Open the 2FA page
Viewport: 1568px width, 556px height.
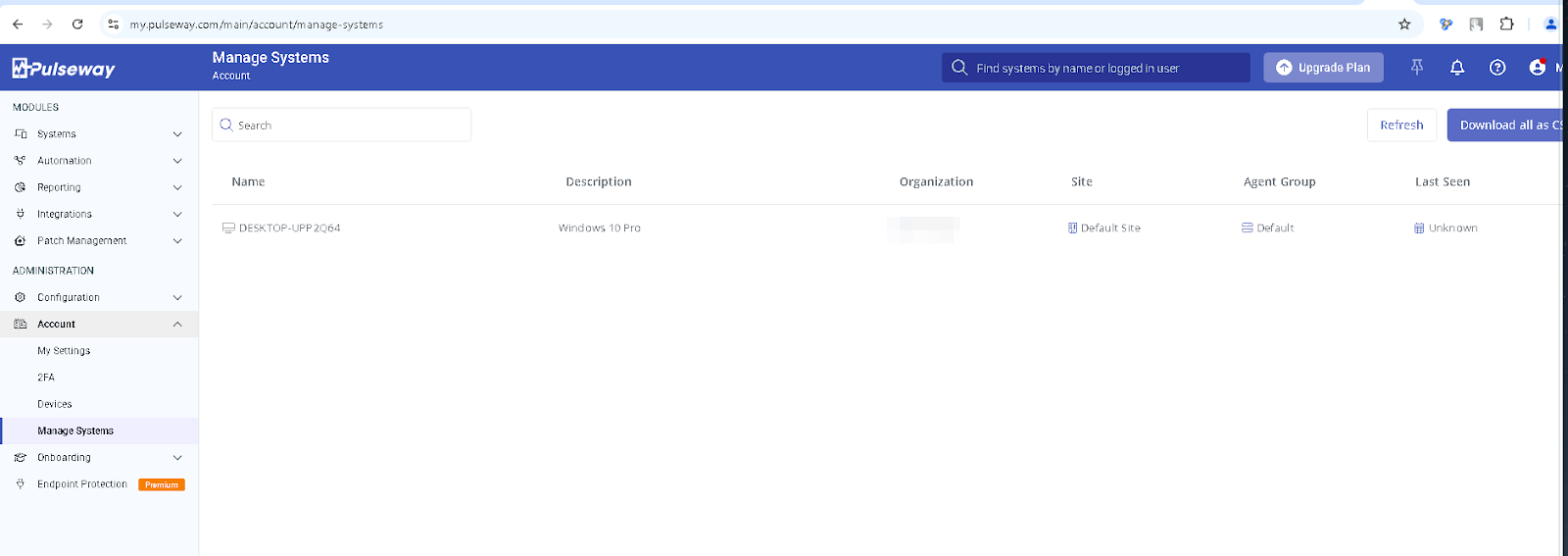point(46,377)
